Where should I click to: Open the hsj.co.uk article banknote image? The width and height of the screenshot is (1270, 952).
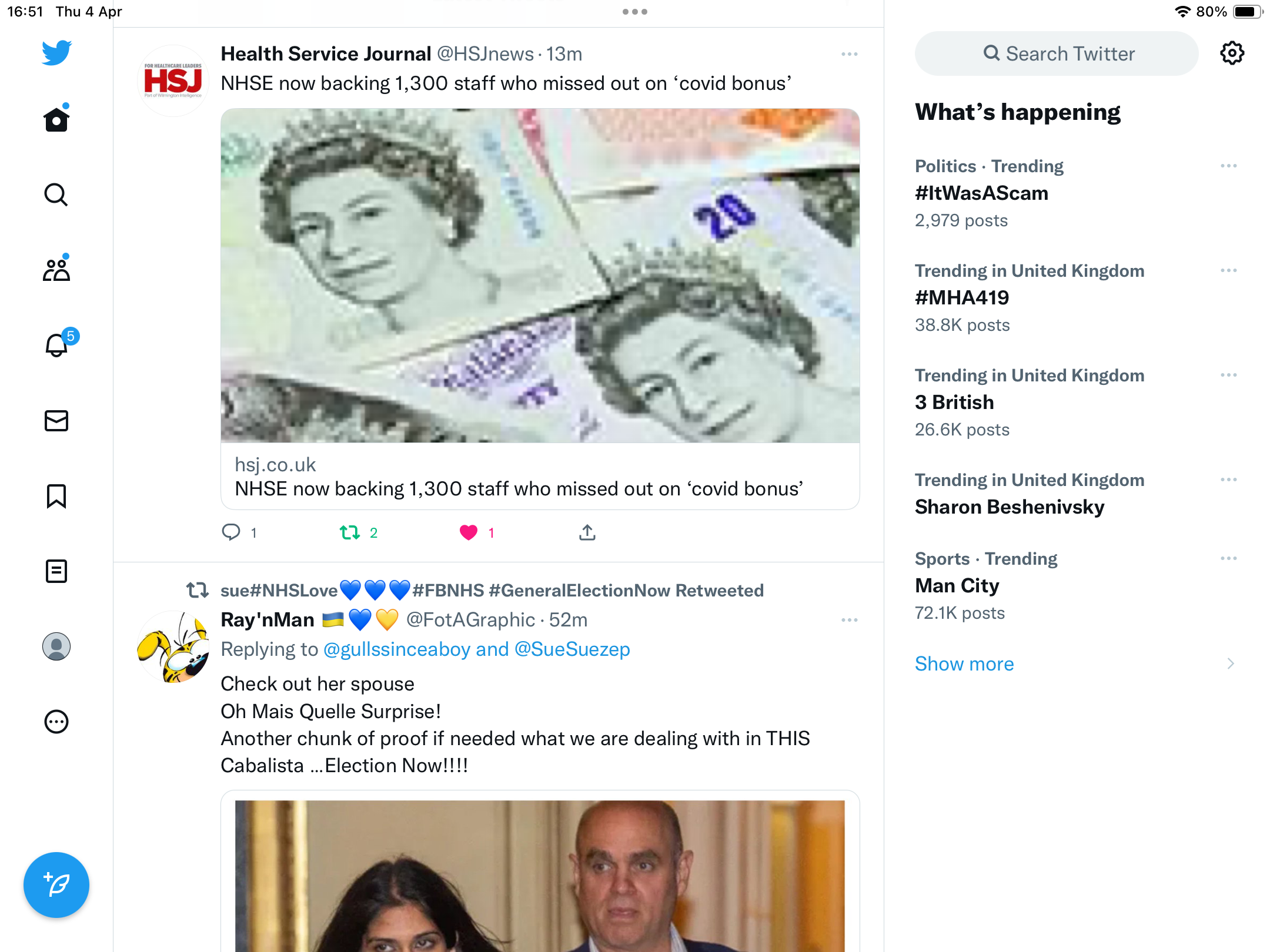[x=540, y=276]
